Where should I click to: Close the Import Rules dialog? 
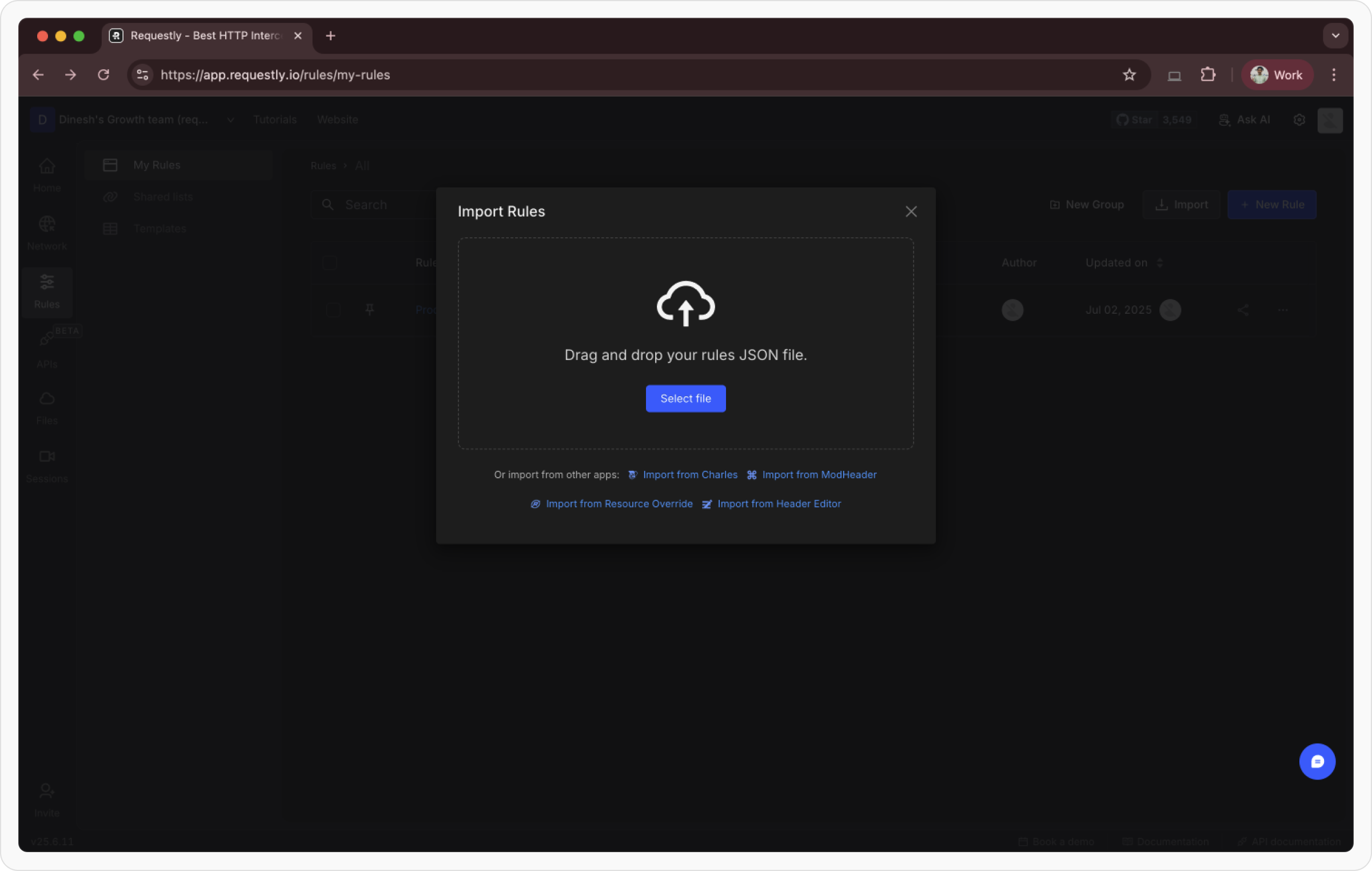click(911, 211)
